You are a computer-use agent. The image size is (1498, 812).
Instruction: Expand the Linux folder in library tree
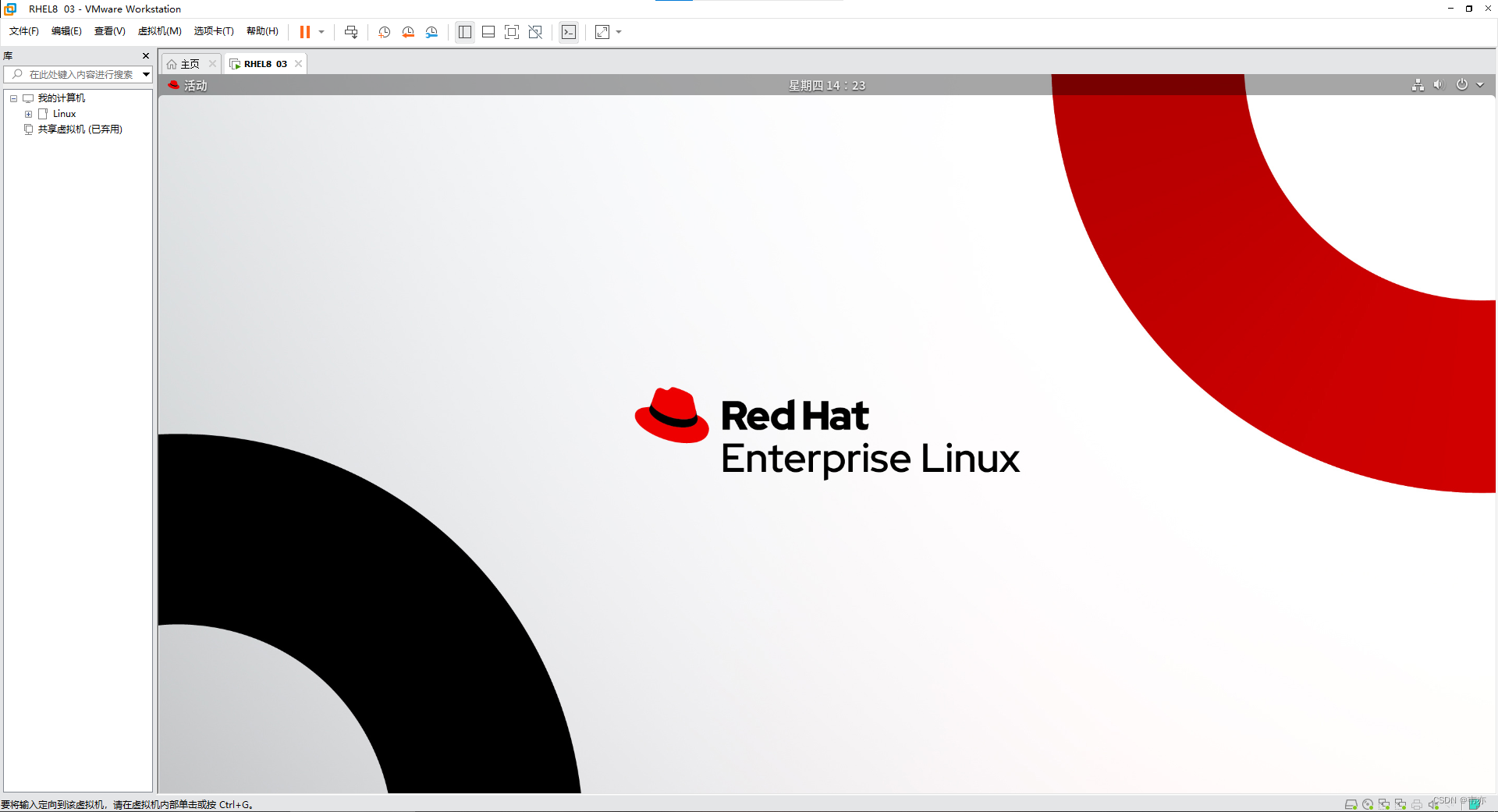click(29, 114)
